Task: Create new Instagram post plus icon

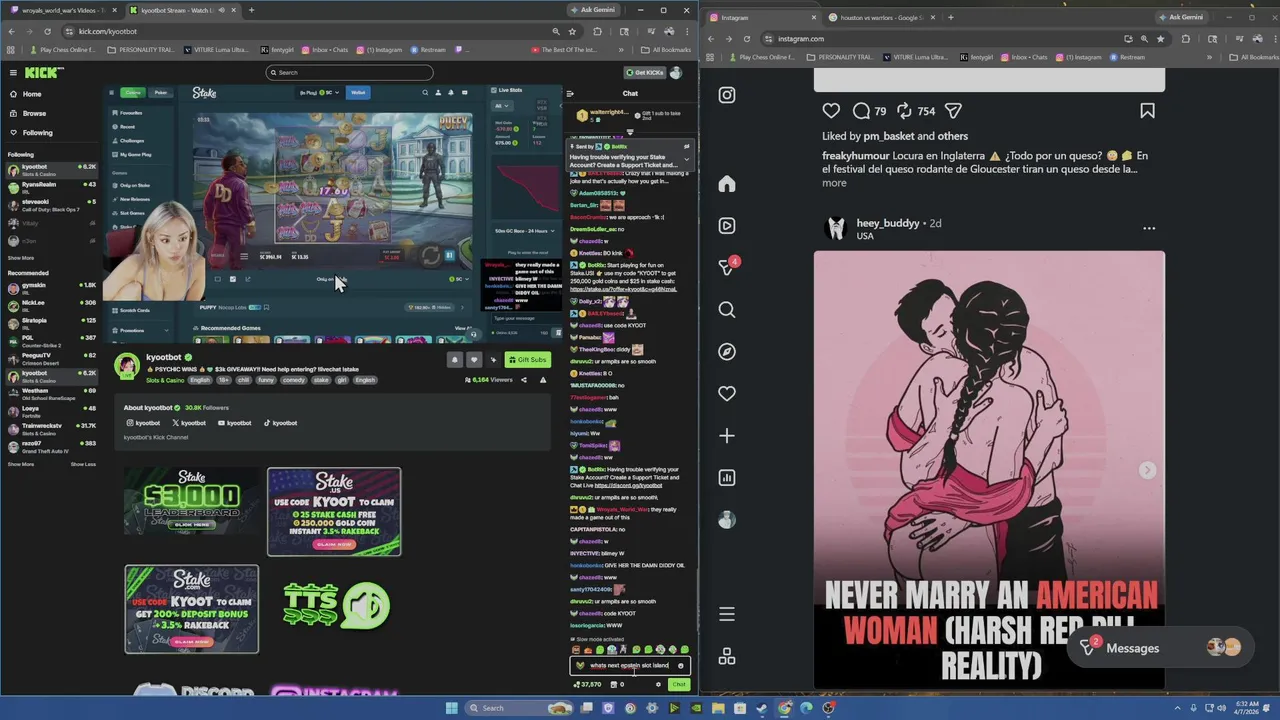Action: click(x=727, y=436)
